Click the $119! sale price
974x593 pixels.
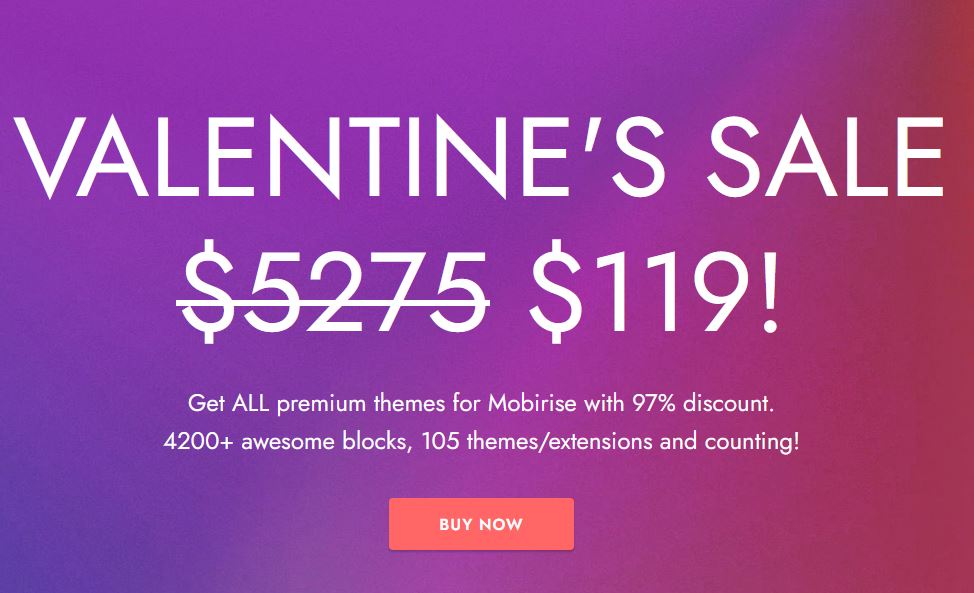click(652, 288)
